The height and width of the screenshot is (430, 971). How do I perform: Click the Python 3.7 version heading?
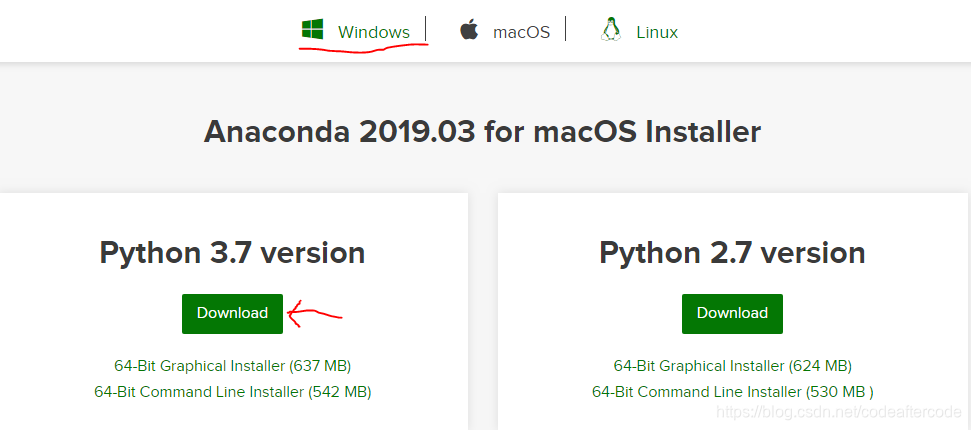pos(232,252)
